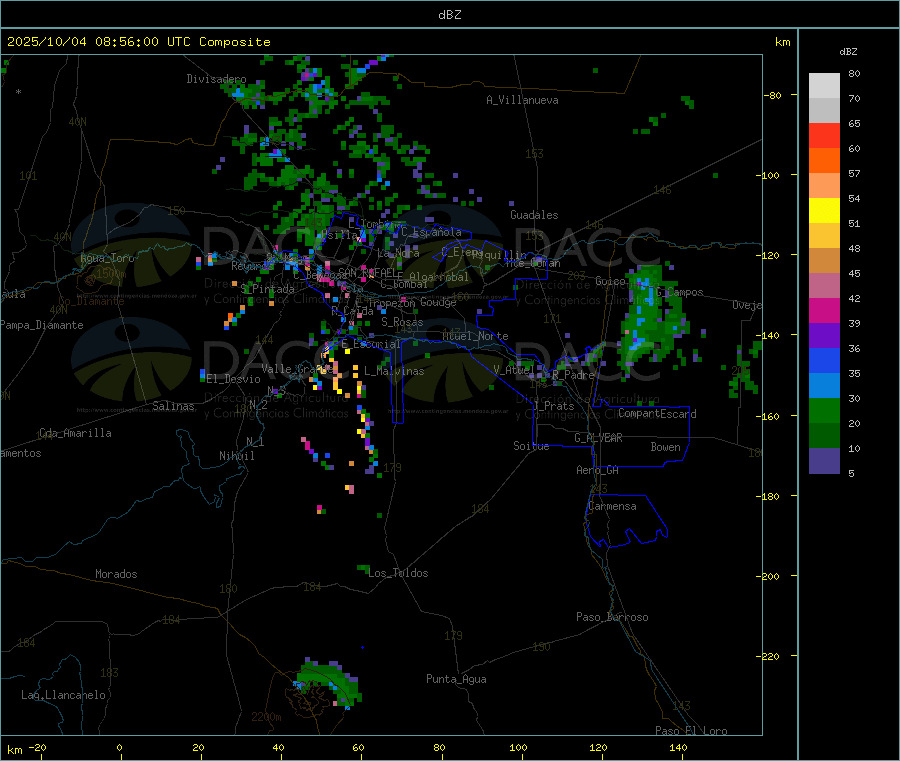Click the timestamp text 2025/10/04 08:56:00 UTC Composite
The width and height of the screenshot is (900, 761).
tap(138, 42)
